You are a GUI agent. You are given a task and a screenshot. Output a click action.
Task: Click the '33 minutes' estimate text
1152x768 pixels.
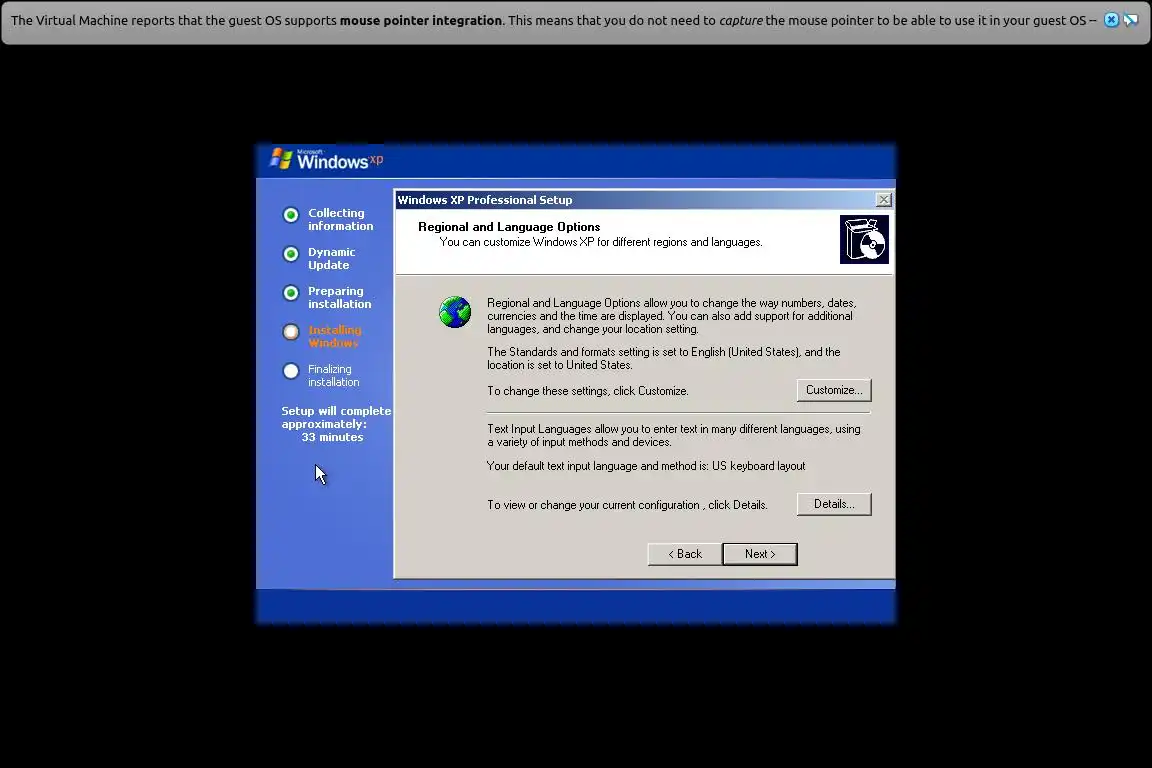(332, 437)
